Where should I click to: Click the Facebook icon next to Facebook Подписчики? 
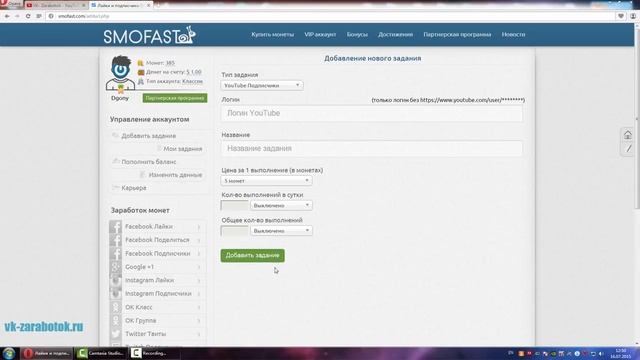point(116,253)
